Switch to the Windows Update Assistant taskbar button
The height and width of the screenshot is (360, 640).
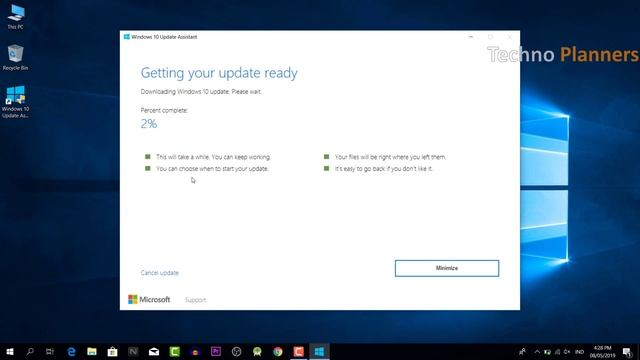pos(319,351)
